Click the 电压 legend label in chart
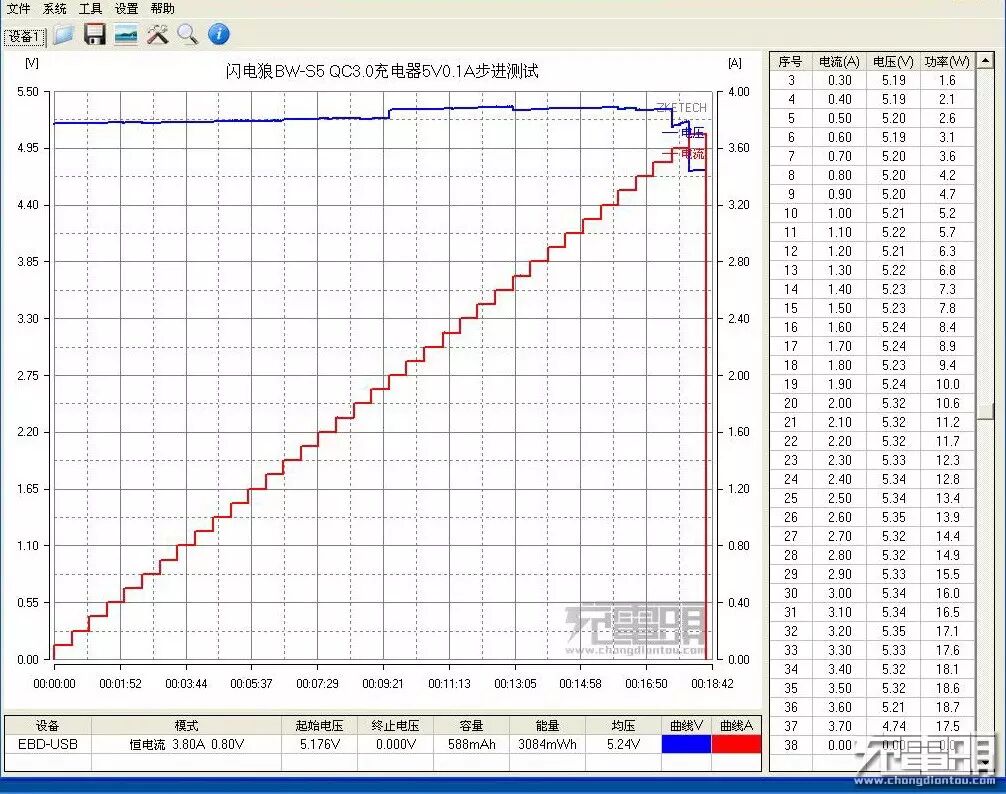This screenshot has width=1006, height=794. pos(693,133)
